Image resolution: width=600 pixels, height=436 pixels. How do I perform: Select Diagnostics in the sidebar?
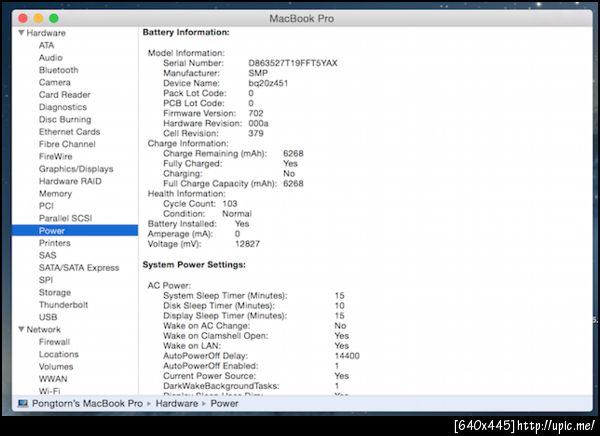[x=63, y=107]
